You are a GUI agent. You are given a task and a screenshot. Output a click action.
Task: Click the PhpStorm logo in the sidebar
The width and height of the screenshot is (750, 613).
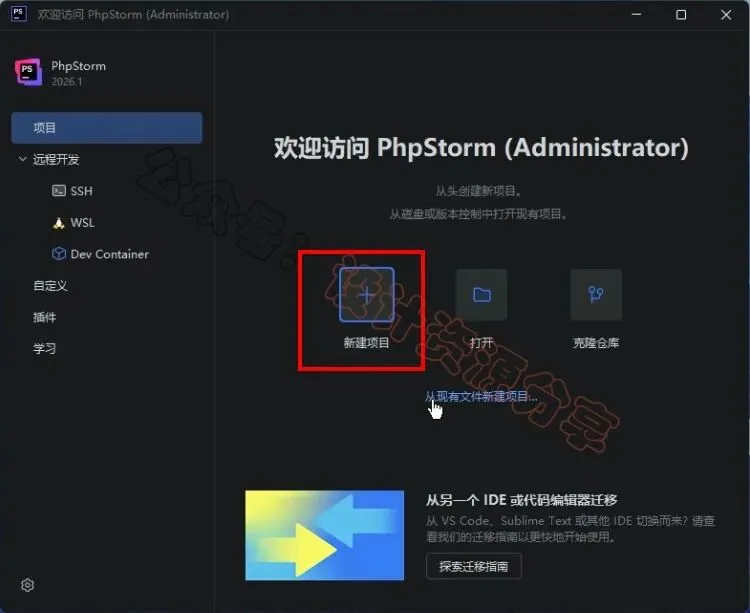tap(28, 72)
